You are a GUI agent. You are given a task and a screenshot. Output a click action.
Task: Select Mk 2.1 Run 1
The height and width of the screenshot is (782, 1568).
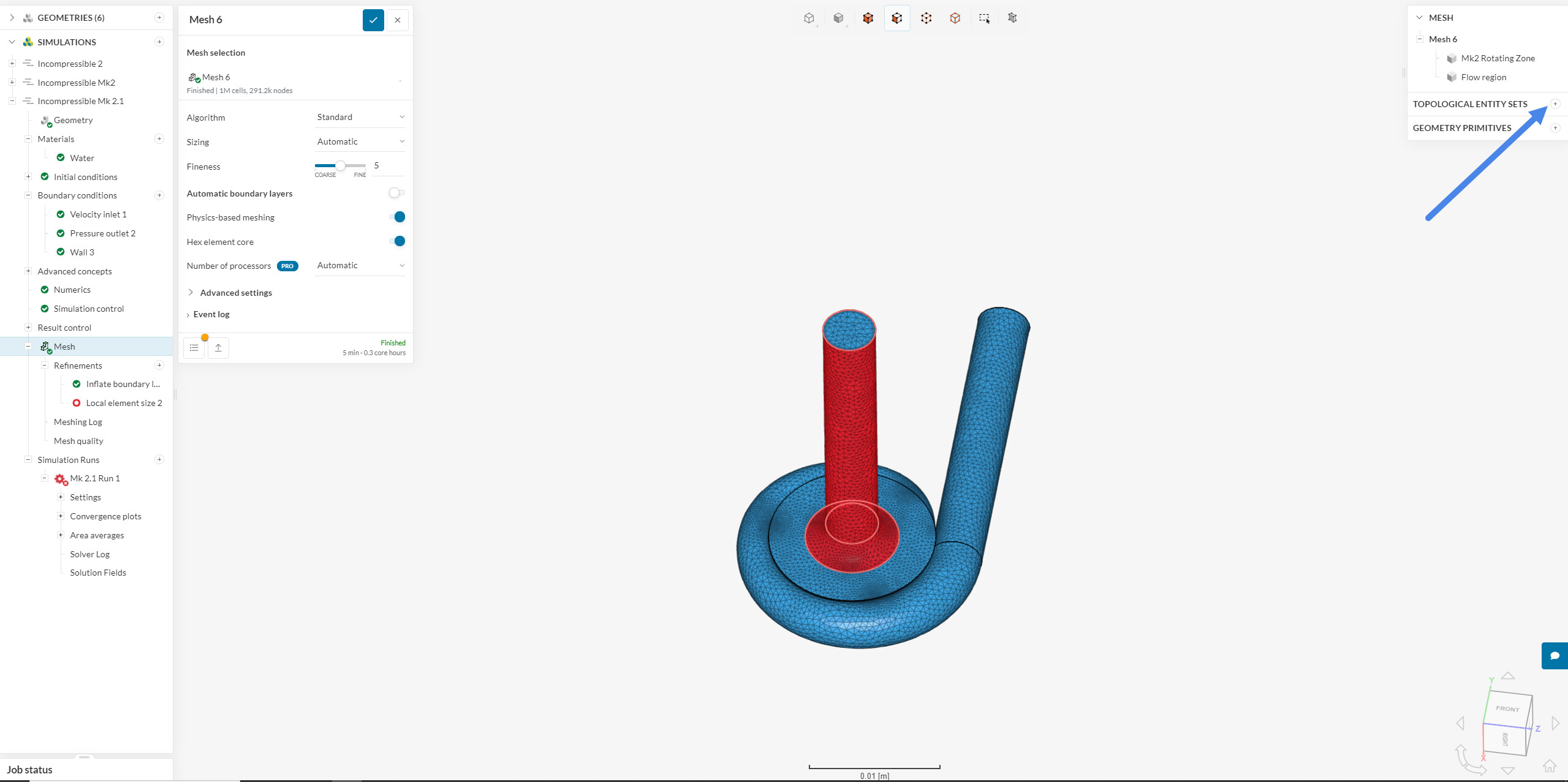[x=94, y=478]
